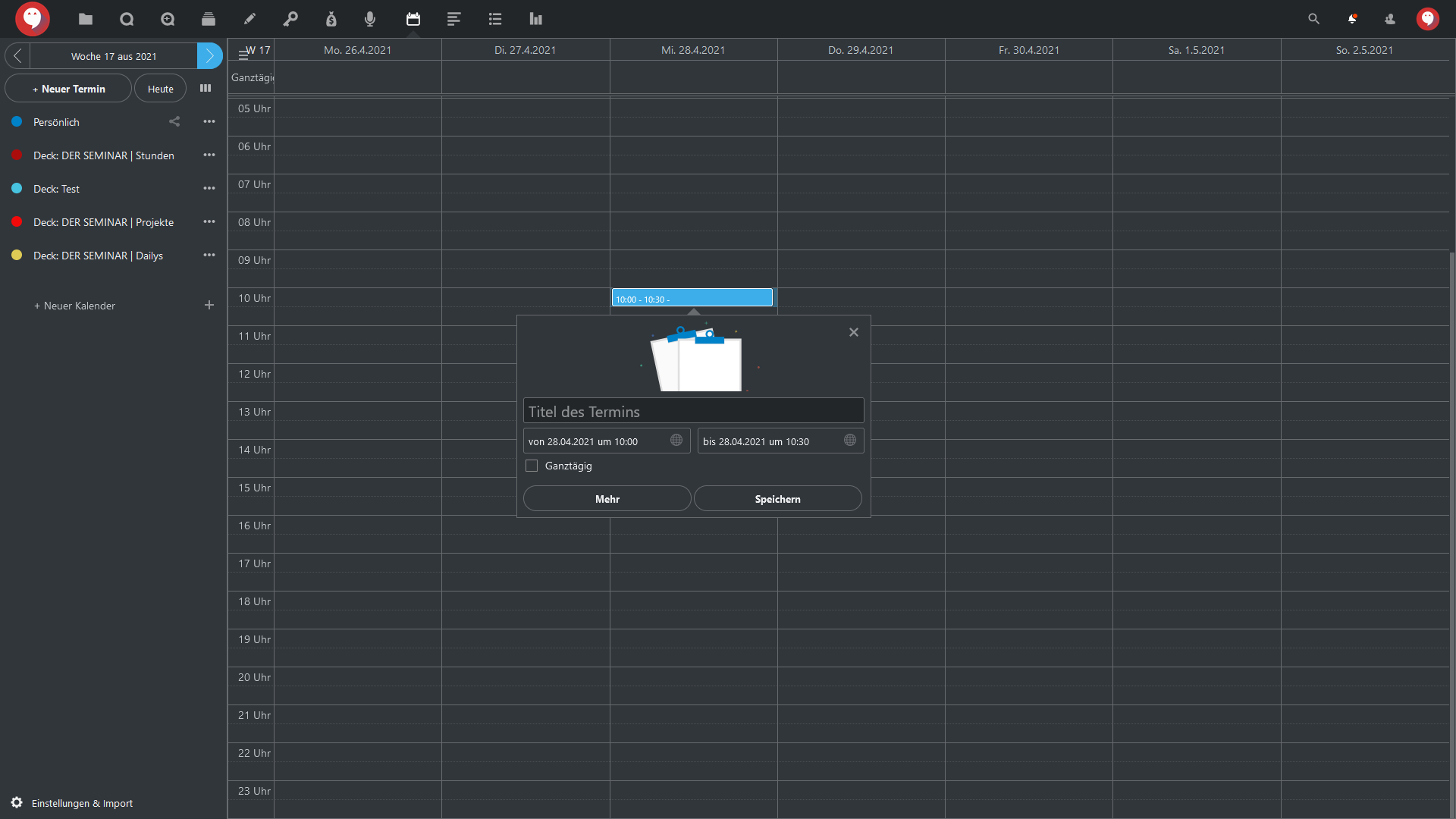Jump to today with Heute
Image resolution: width=1456 pixels, height=819 pixels.
pyautogui.click(x=160, y=89)
